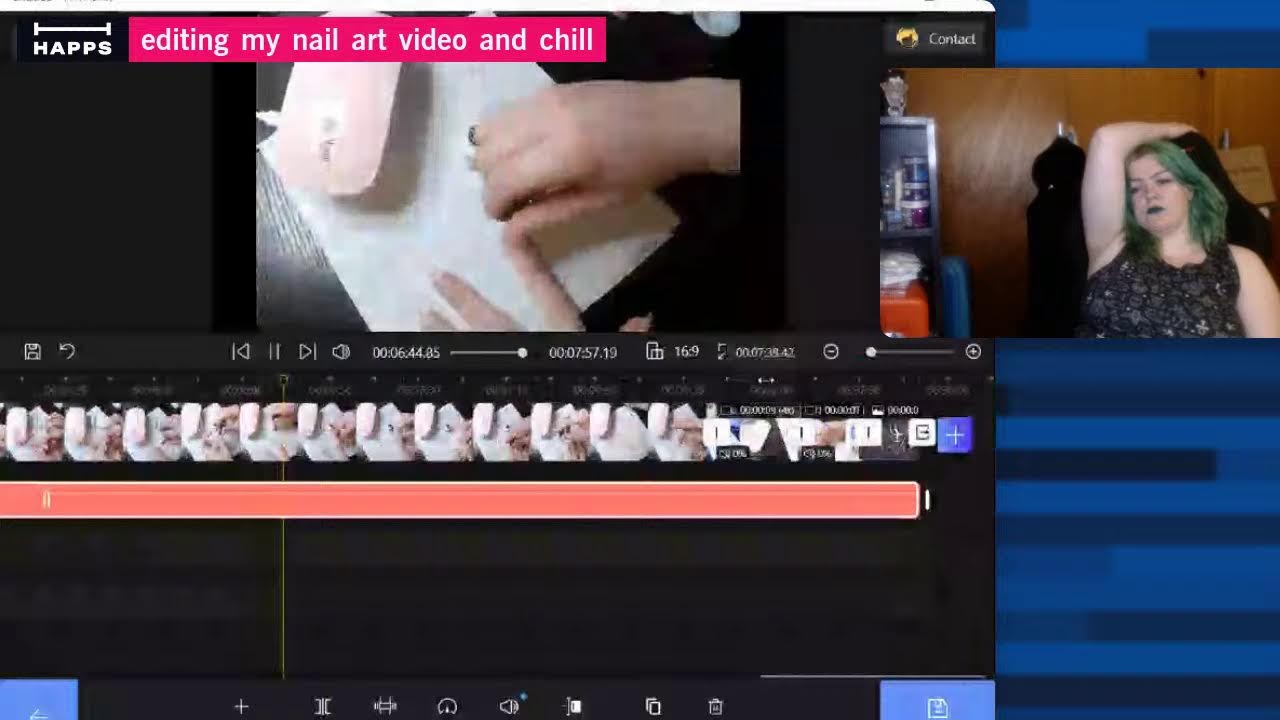Click the blue save export button
This screenshot has height=720, width=1280.
coord(937,701)
